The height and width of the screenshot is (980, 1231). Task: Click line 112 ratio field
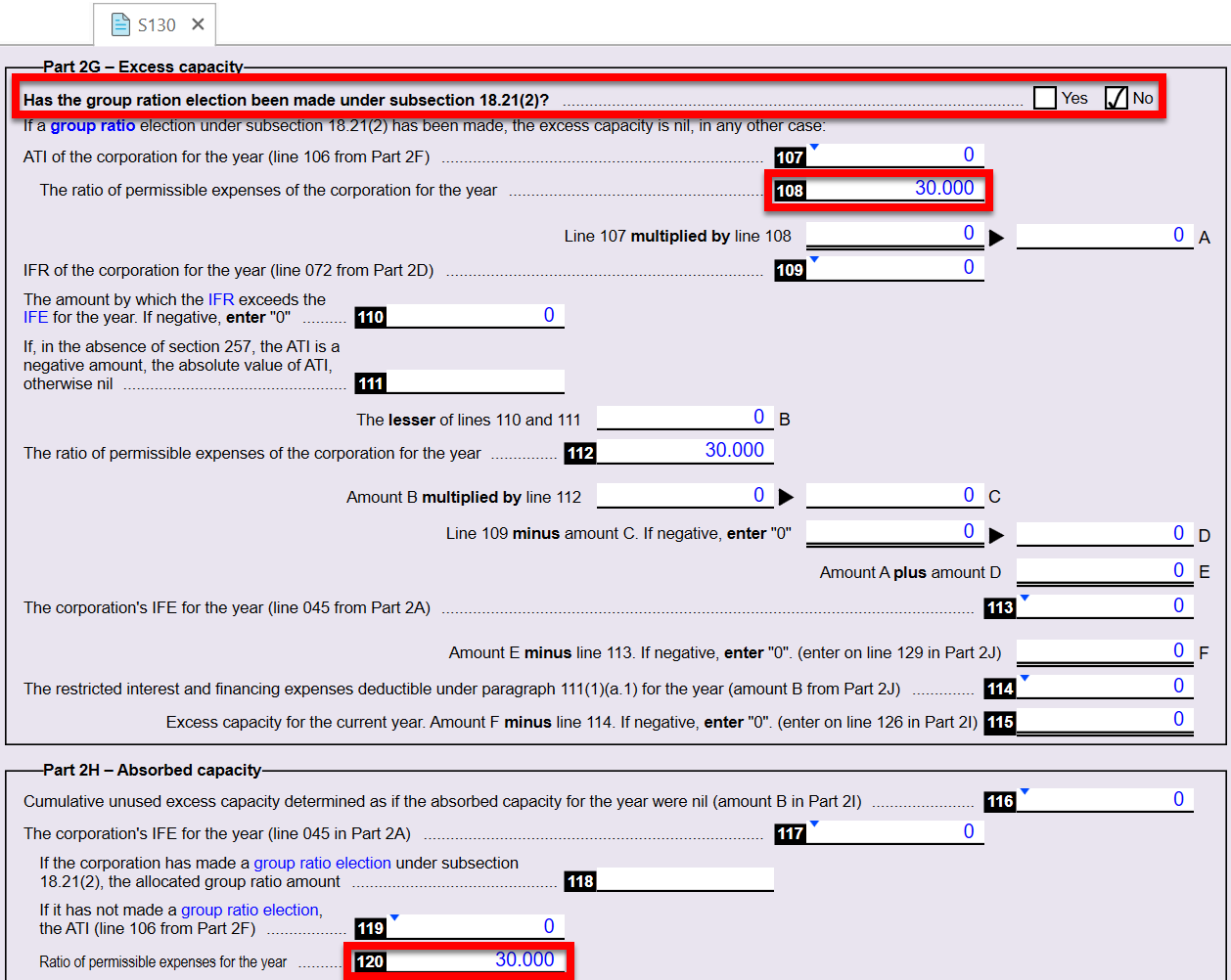tap(685, 451)
